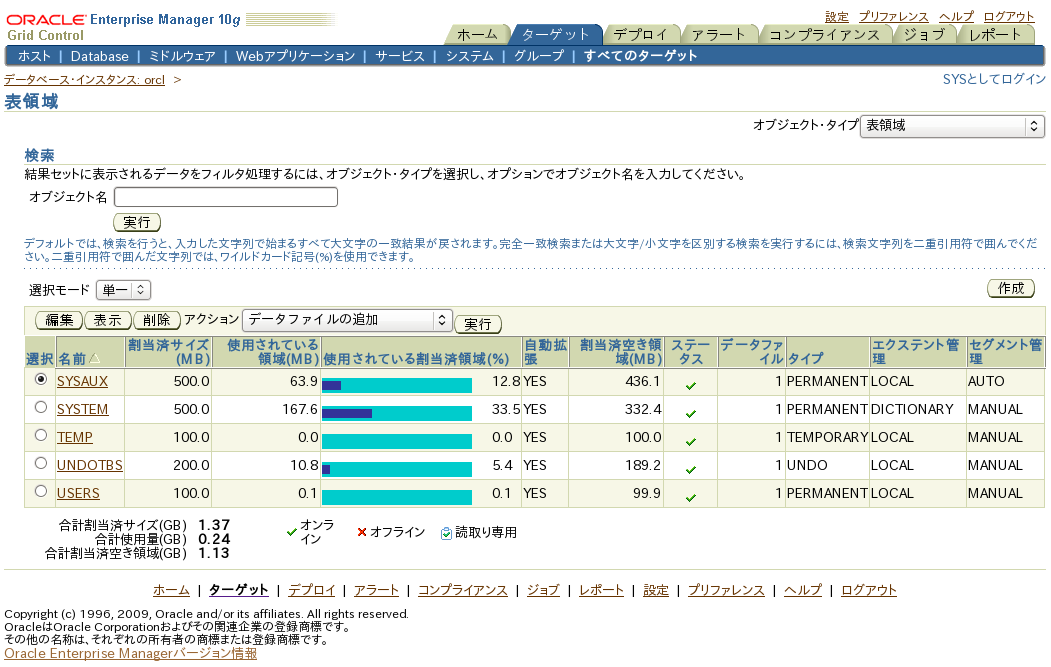The width and height of the screenshot is (1051, 667).
Task: Click the オフライン legend red X icon
Action: pyautogui.click(x=362, y=532)
